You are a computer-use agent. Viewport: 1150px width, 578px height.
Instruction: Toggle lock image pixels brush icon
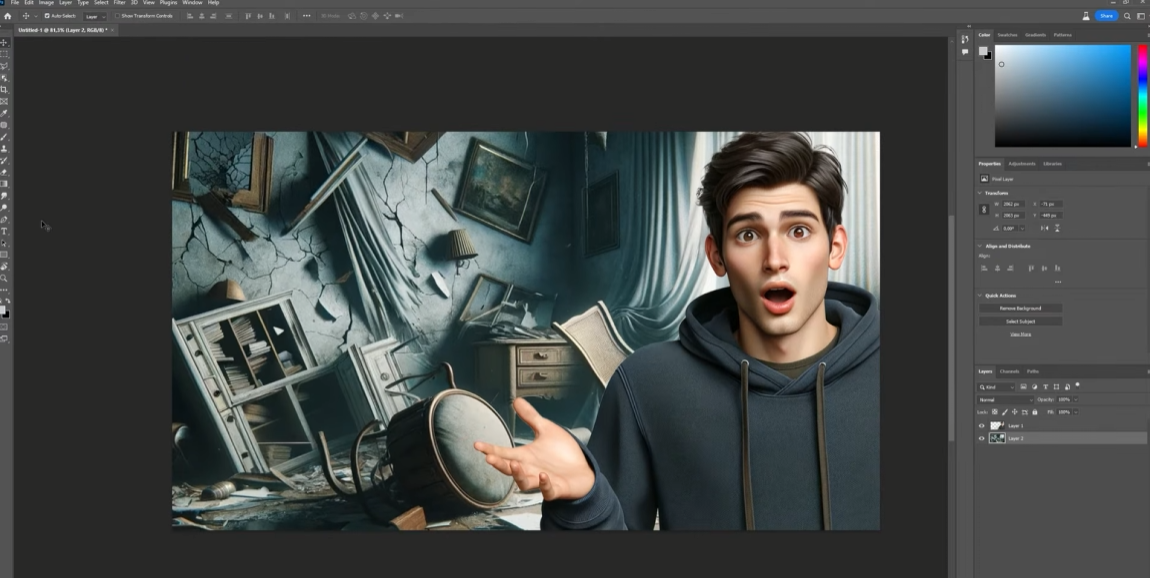pos(1005,412)
